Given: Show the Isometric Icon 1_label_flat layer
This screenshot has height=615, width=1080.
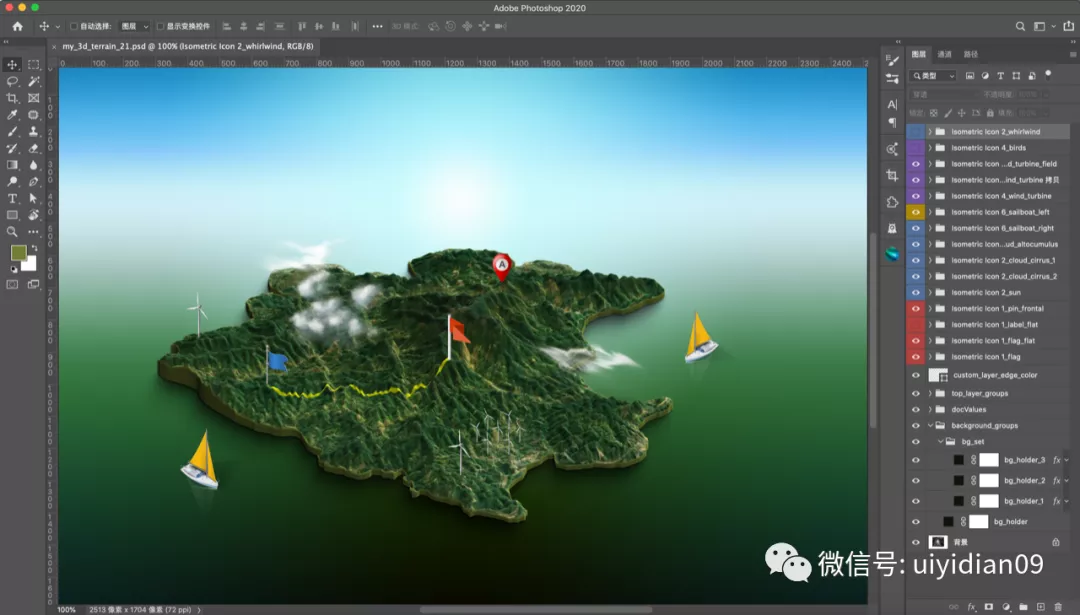Looking at the screenshot, I should tap(915, 324).
